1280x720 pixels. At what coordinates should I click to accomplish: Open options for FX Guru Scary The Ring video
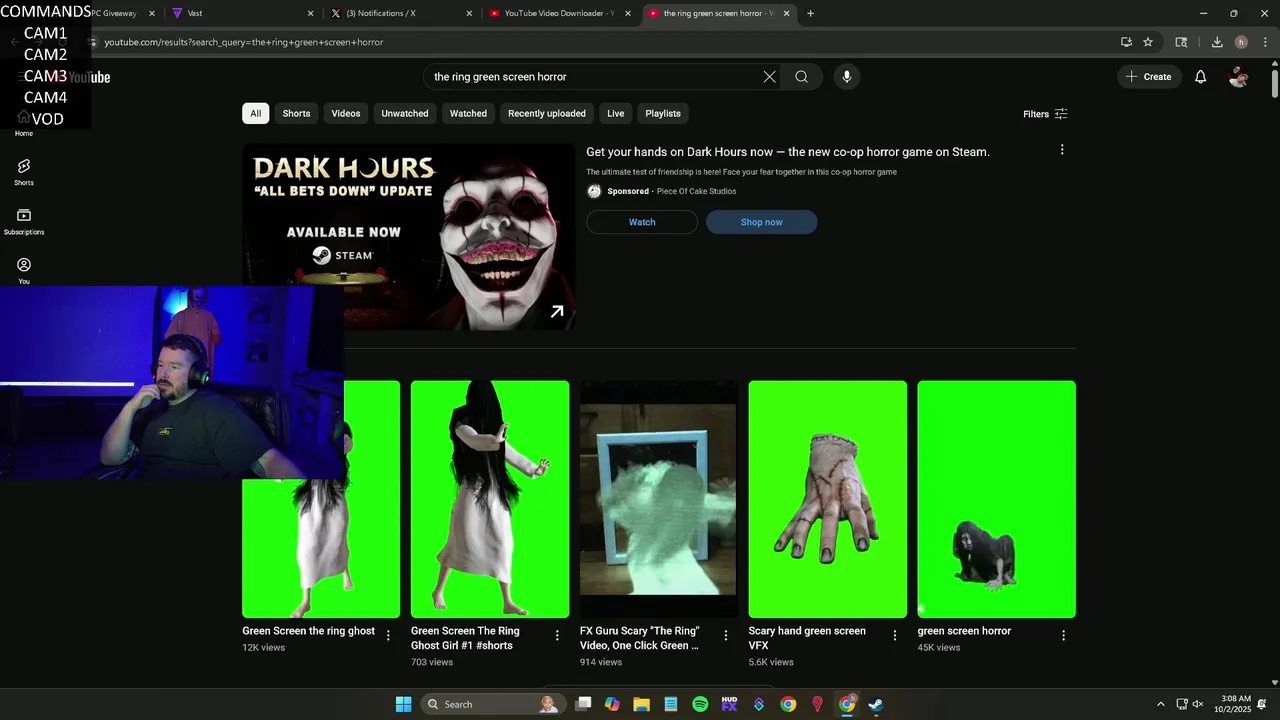click(x=726, y=635)
